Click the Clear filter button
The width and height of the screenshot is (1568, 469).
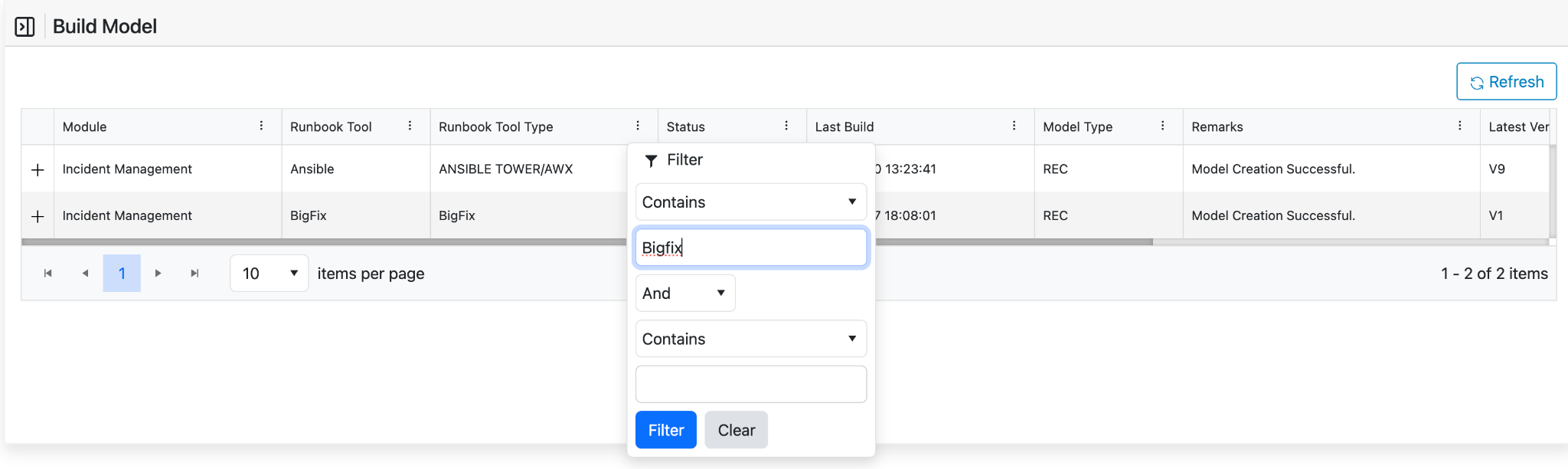736,430
